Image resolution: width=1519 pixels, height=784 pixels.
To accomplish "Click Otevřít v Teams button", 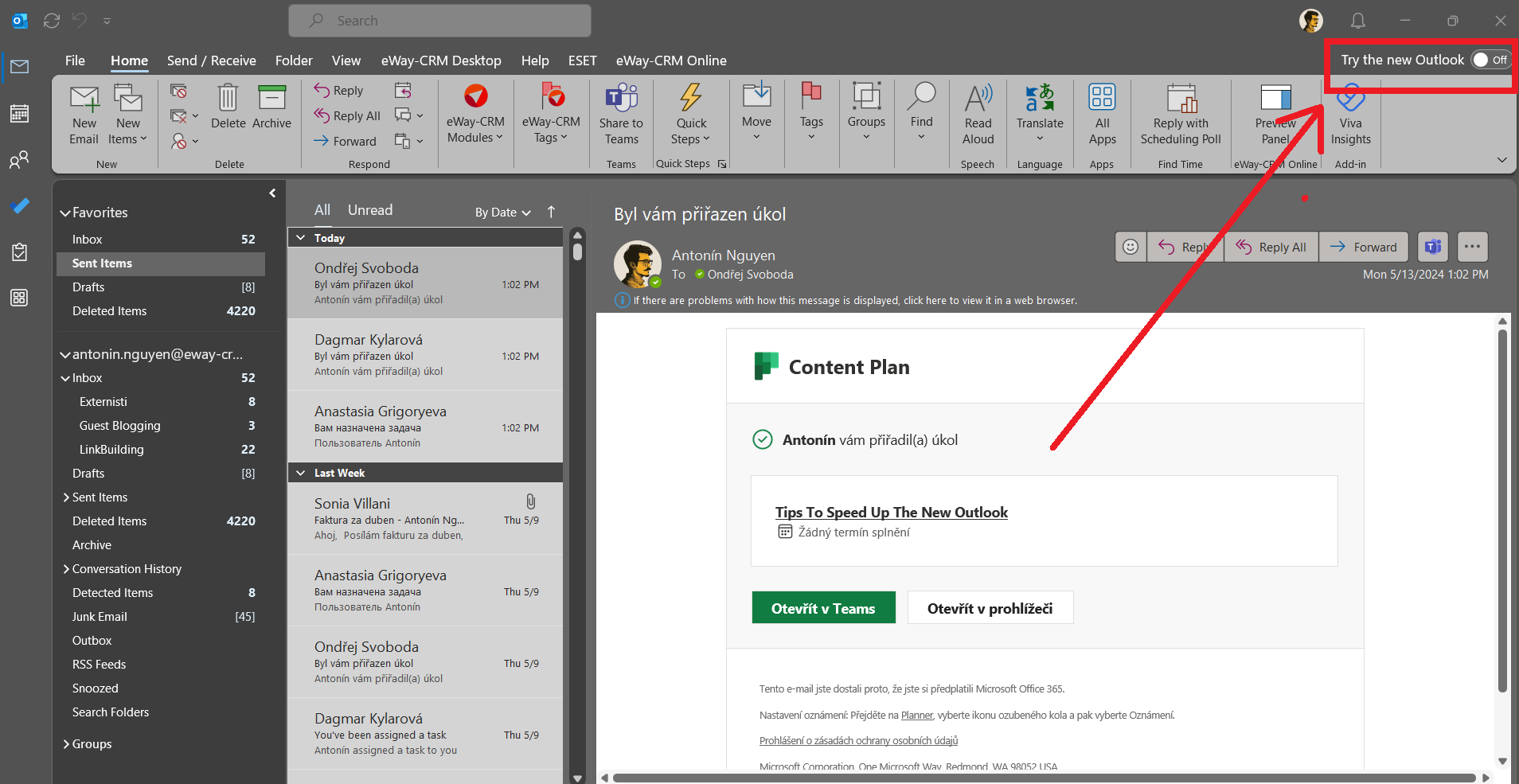I will point(823,608).
